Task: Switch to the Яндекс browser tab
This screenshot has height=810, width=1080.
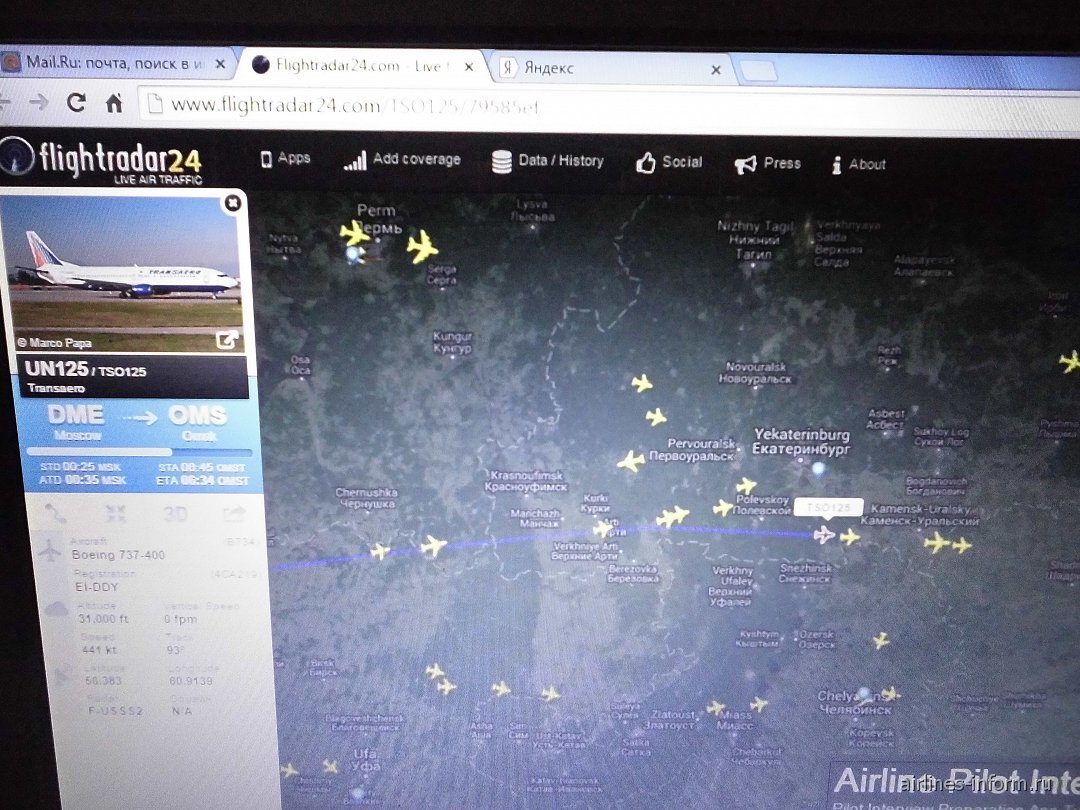Action: coord(610,69)
